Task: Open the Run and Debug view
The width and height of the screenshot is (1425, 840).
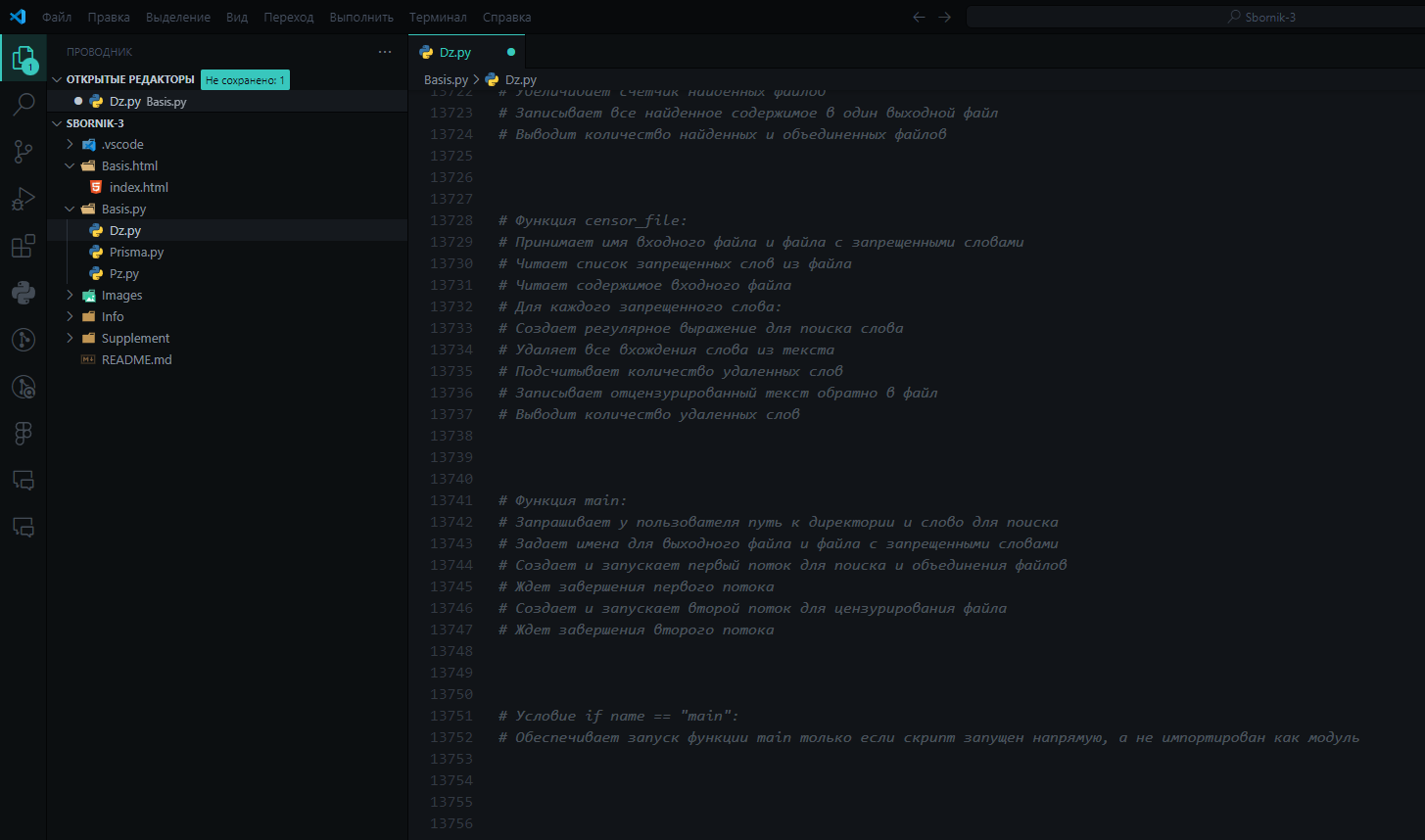Action: pyautogui.click(x=24, y=199)
